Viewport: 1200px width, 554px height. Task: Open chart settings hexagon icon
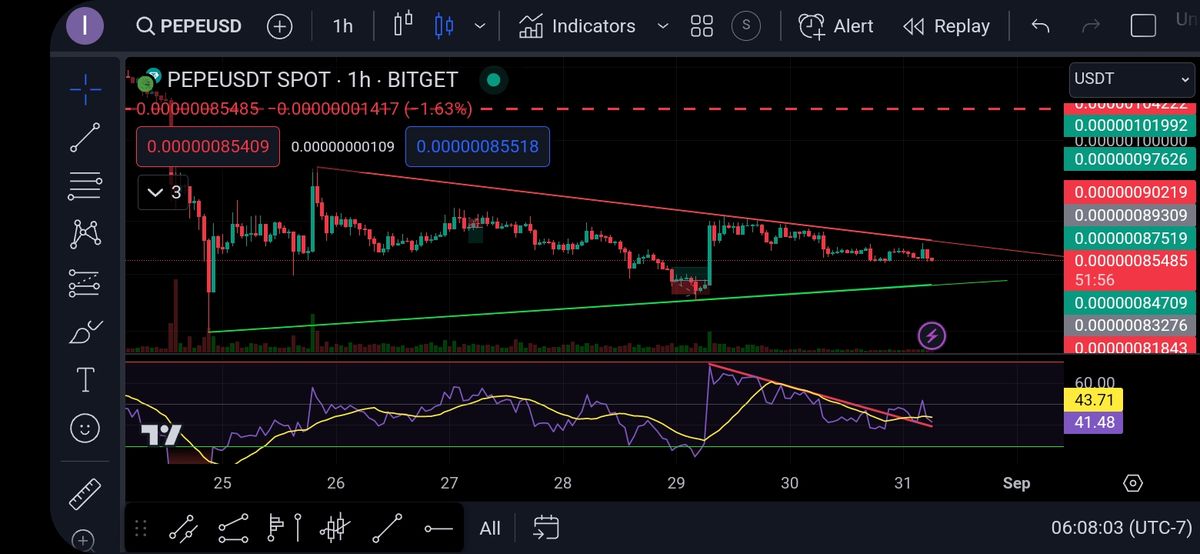(1132, 483)
